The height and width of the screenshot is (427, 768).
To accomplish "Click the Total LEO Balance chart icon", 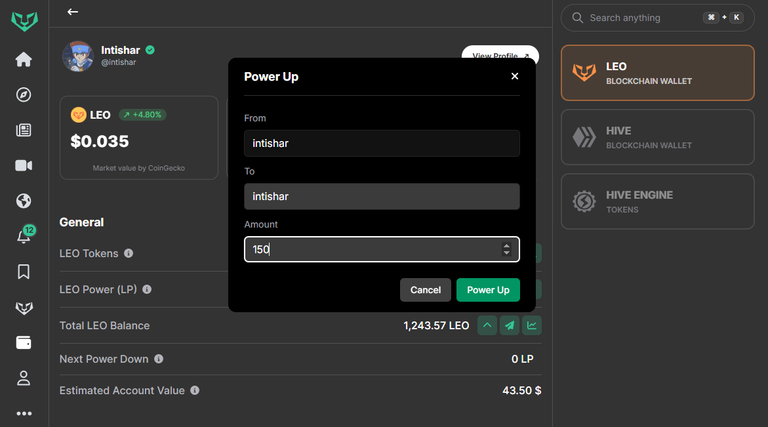I will pyautogui.click(x=532, y=326).
